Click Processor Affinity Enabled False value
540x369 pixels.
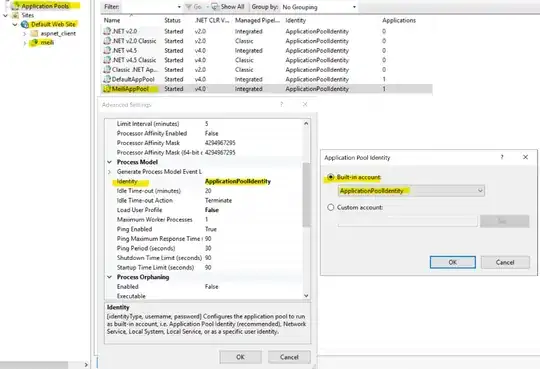point(211,133)
